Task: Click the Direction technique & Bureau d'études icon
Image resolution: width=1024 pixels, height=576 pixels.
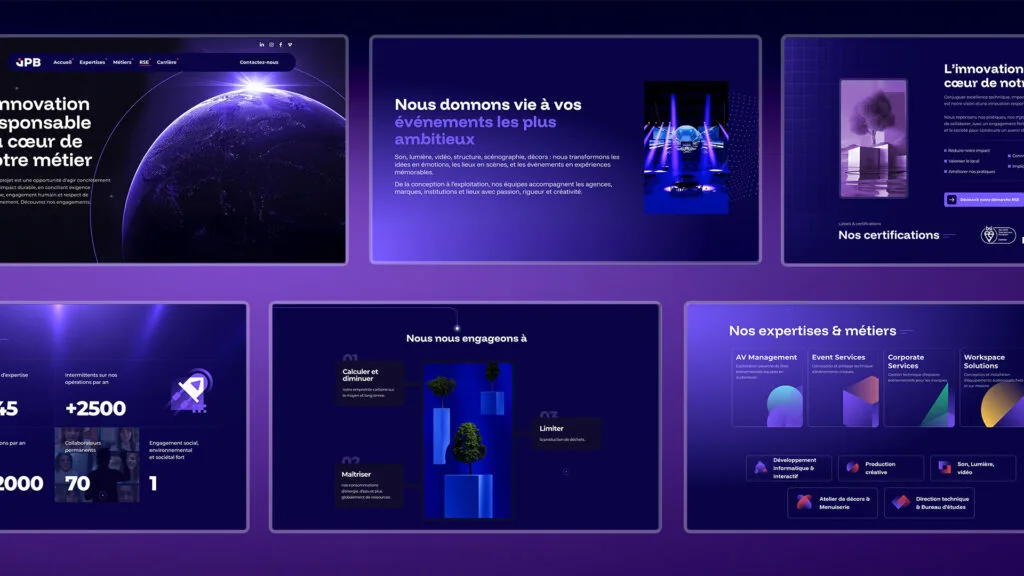Action: (901, 502)
